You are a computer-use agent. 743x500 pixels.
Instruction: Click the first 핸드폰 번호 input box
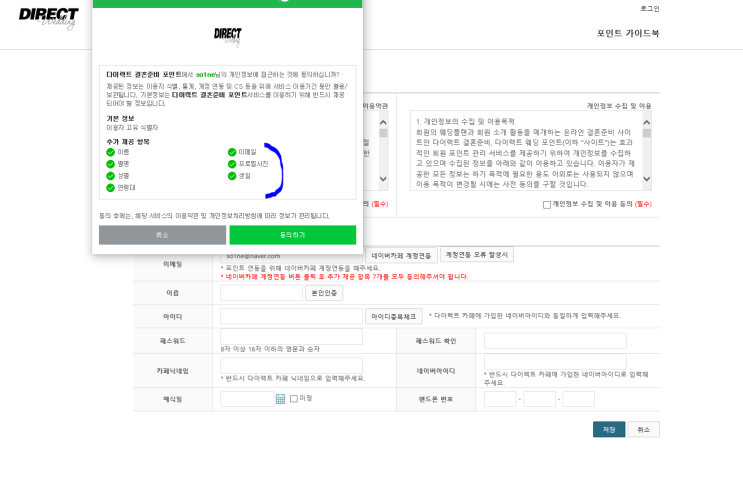[500, 399]
